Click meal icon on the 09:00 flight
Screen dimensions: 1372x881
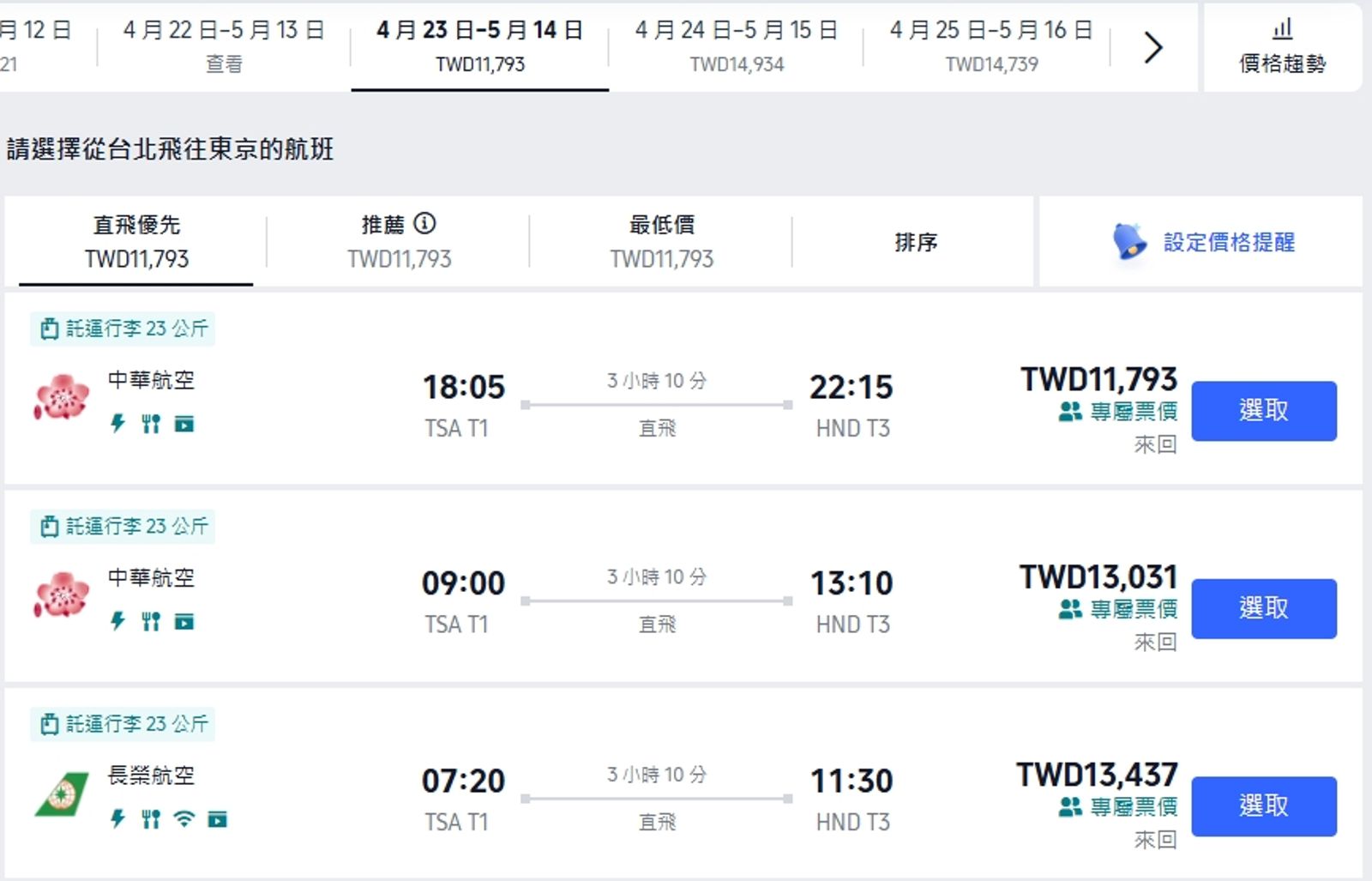[x=151, y=621]
